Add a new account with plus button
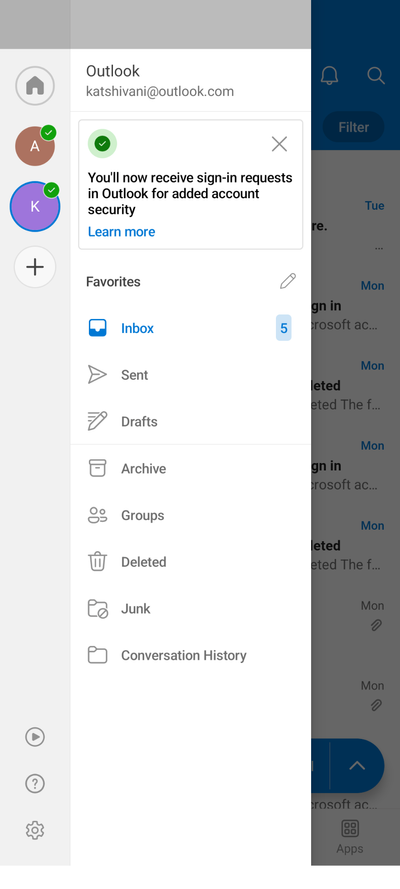The width and height of the screenshot is (400, 889). click(35, 267)
